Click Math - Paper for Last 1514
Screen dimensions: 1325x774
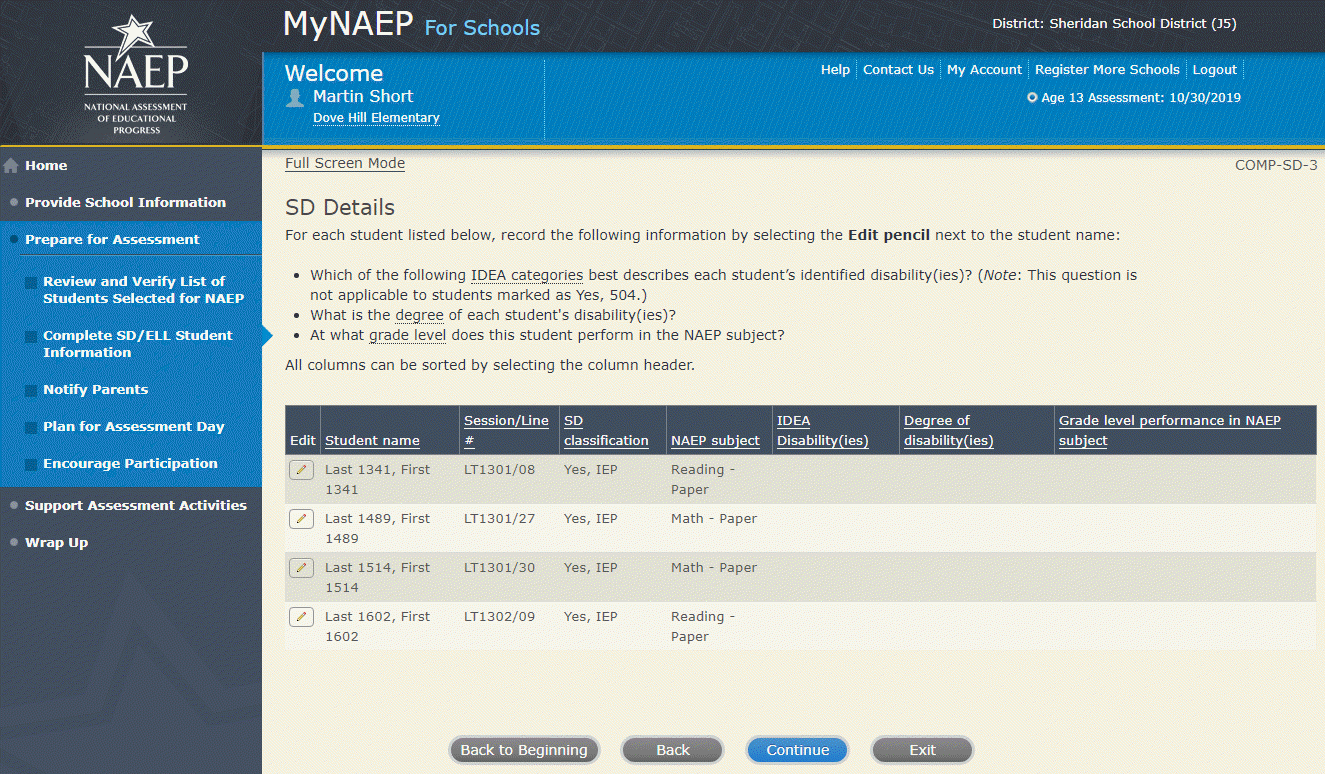714,568
